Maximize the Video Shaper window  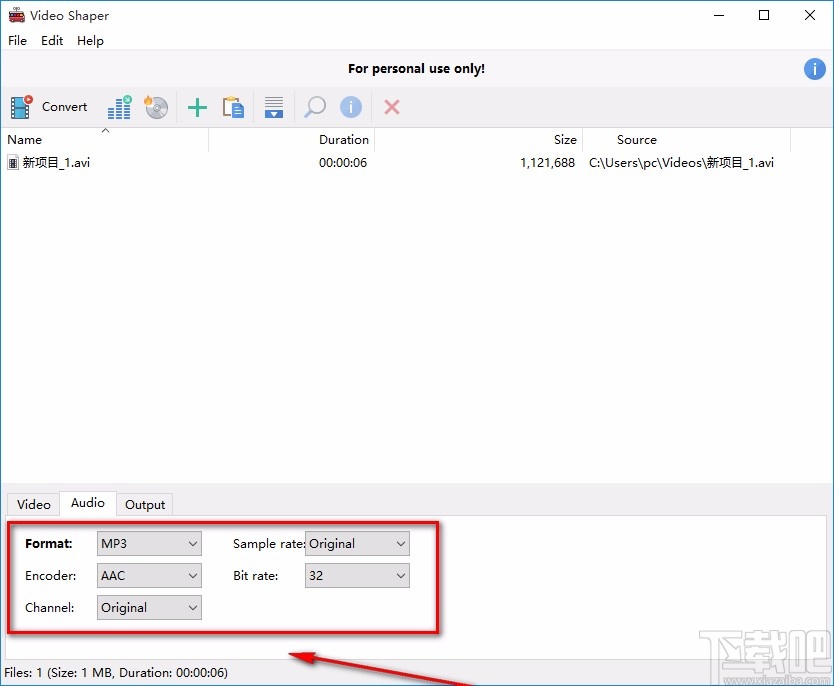[764, 15]
